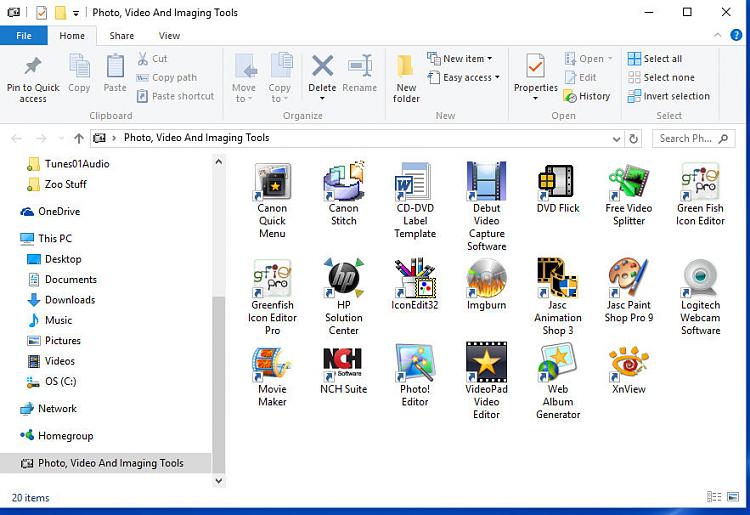Screen dimensions: 750x515
Task: Open the History ribbon command
Action: coord(587,96)
